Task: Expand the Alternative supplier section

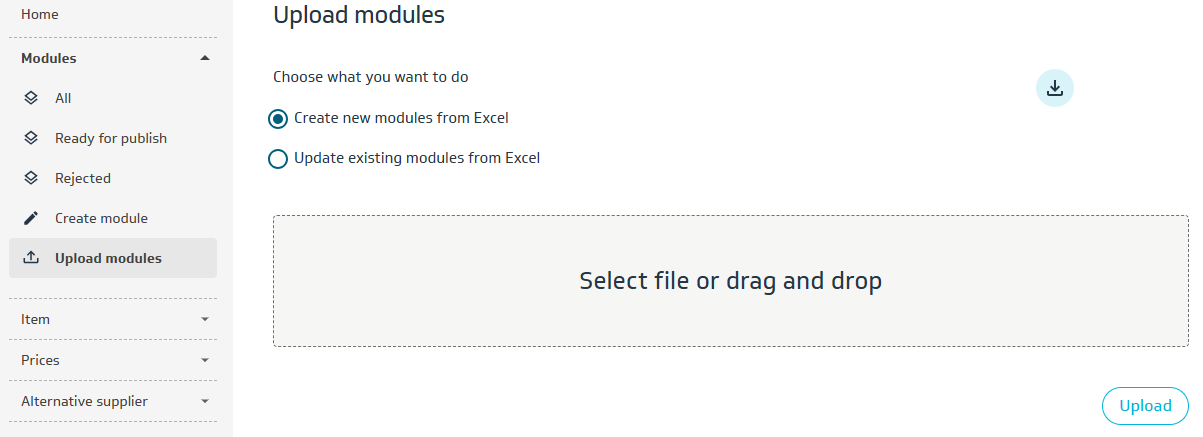Action: (x=205, y=401)
